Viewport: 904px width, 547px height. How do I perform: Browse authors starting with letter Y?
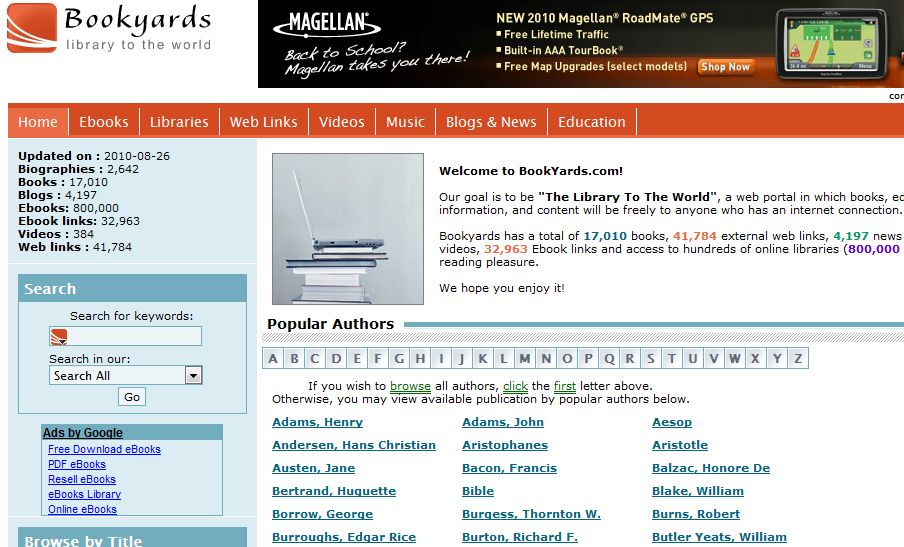777,358
